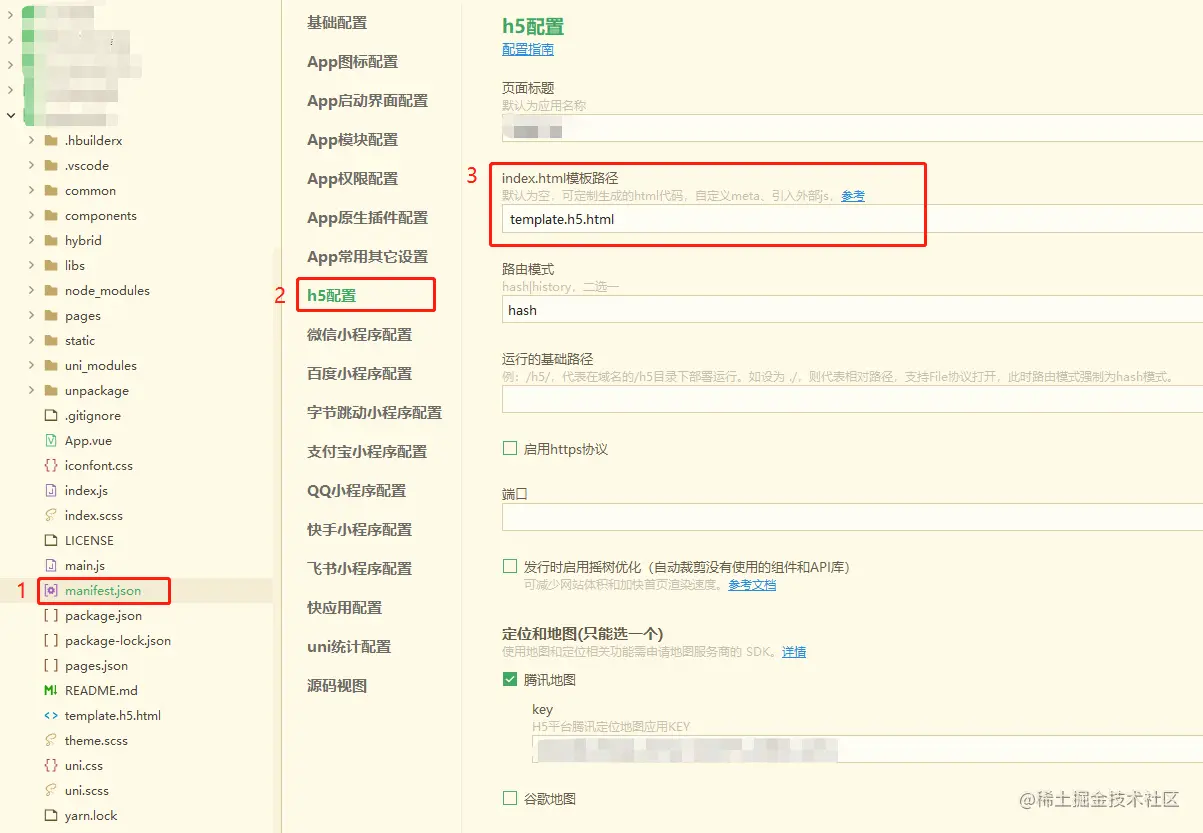Switch to 源码视图
1203x833 pixels.
tap(337, 686)
